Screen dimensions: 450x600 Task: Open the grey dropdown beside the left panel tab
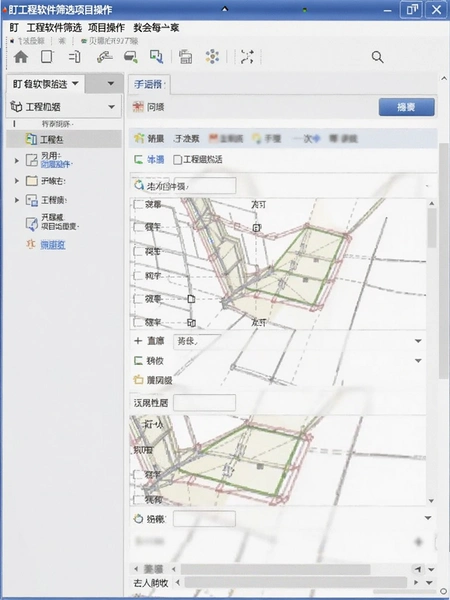click(111, 83)
